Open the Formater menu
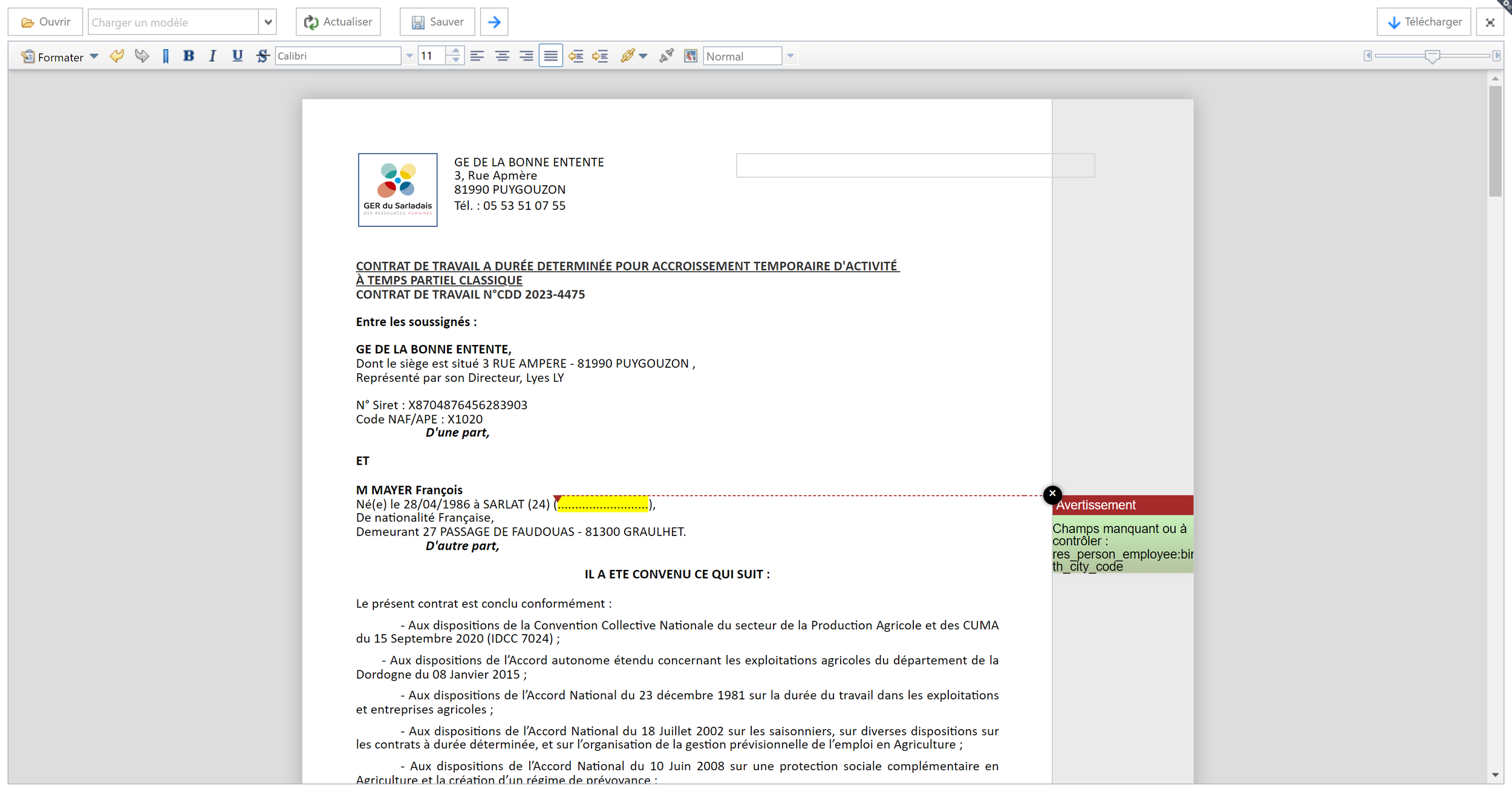The image size is (1512, 792). [x=53, y=56]
